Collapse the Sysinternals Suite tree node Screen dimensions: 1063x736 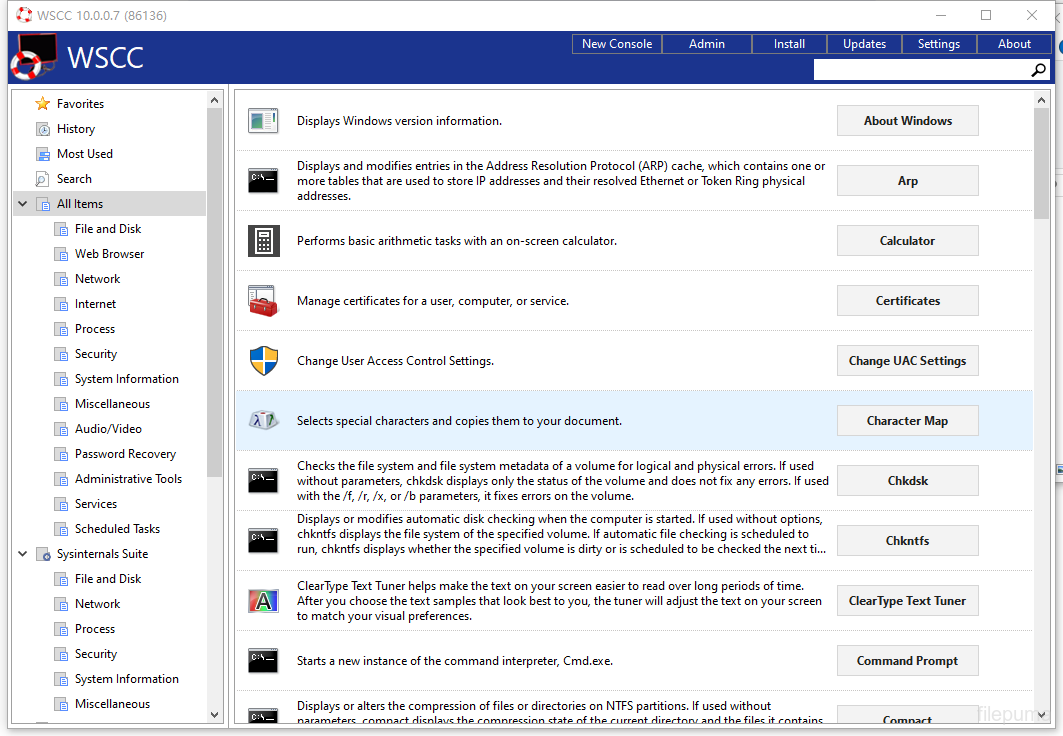pyautogui.click(x=22, y=554)
